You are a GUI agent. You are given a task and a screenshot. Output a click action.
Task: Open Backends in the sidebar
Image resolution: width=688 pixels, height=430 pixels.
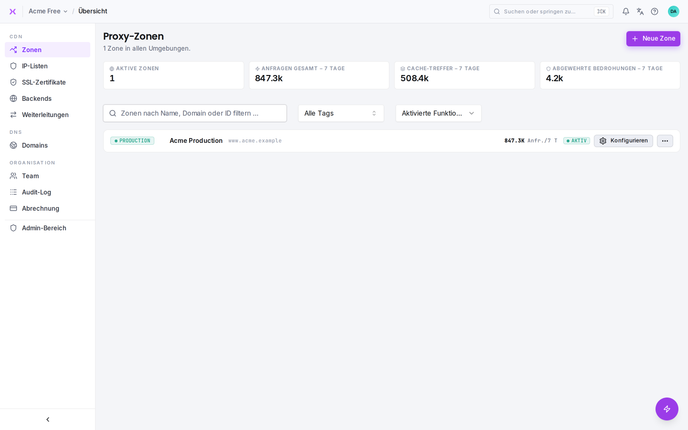click(x=47, y=98)
